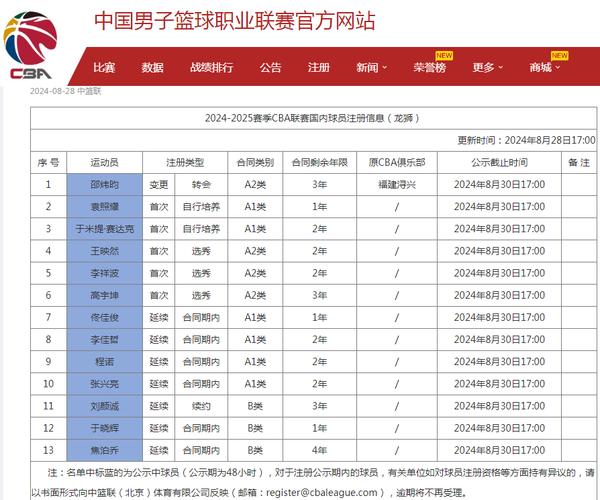Go to 战绩排行 in navigation bar
The image size is (600, 500).
point(211,67)
